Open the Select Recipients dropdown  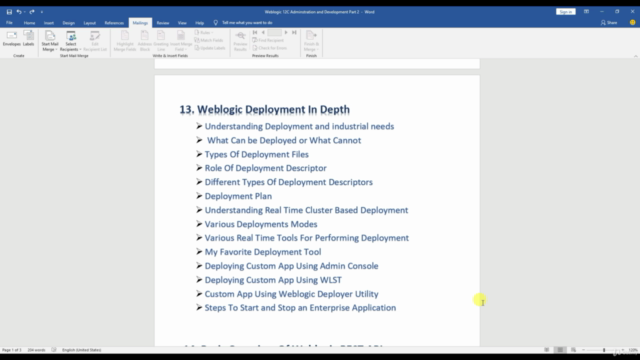71,41
